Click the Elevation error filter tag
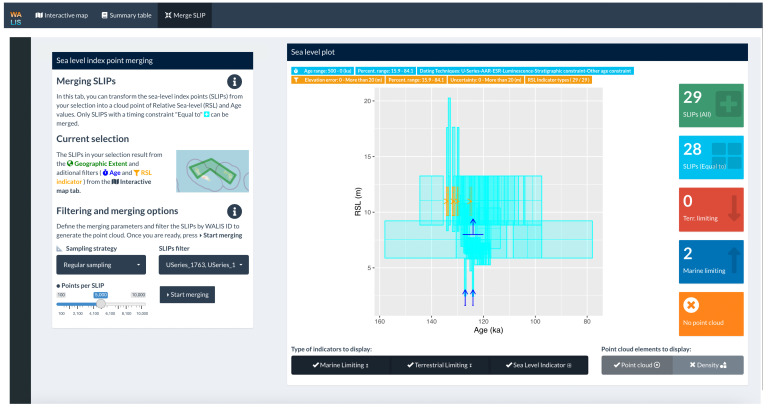The height and width of the screenshot is (410, 768). [x=338, y=80]
